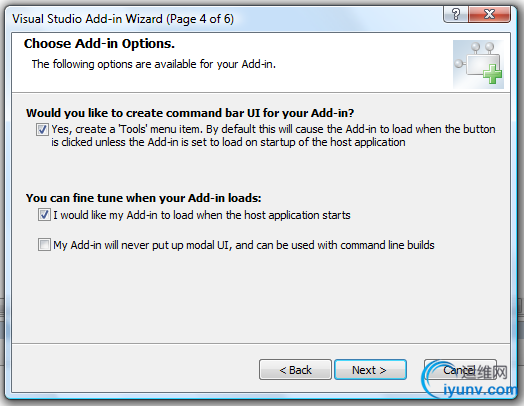Image resolution: width=524 pixels, height=406 pixels.
Task: Click the green plus symbol on wizard graphic
Action: (x=492, y=74)
